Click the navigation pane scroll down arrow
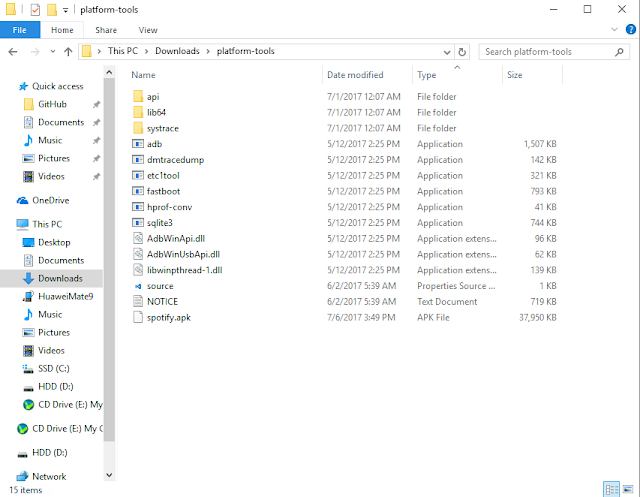This screenshot has height=497, width=640. (x=109, y=475)
